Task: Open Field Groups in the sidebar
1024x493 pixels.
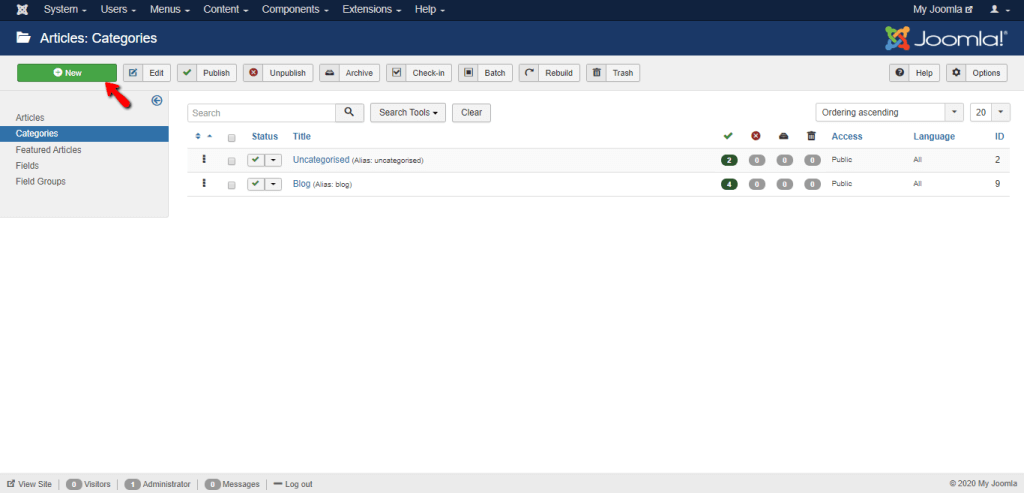Action: (40, 182)
